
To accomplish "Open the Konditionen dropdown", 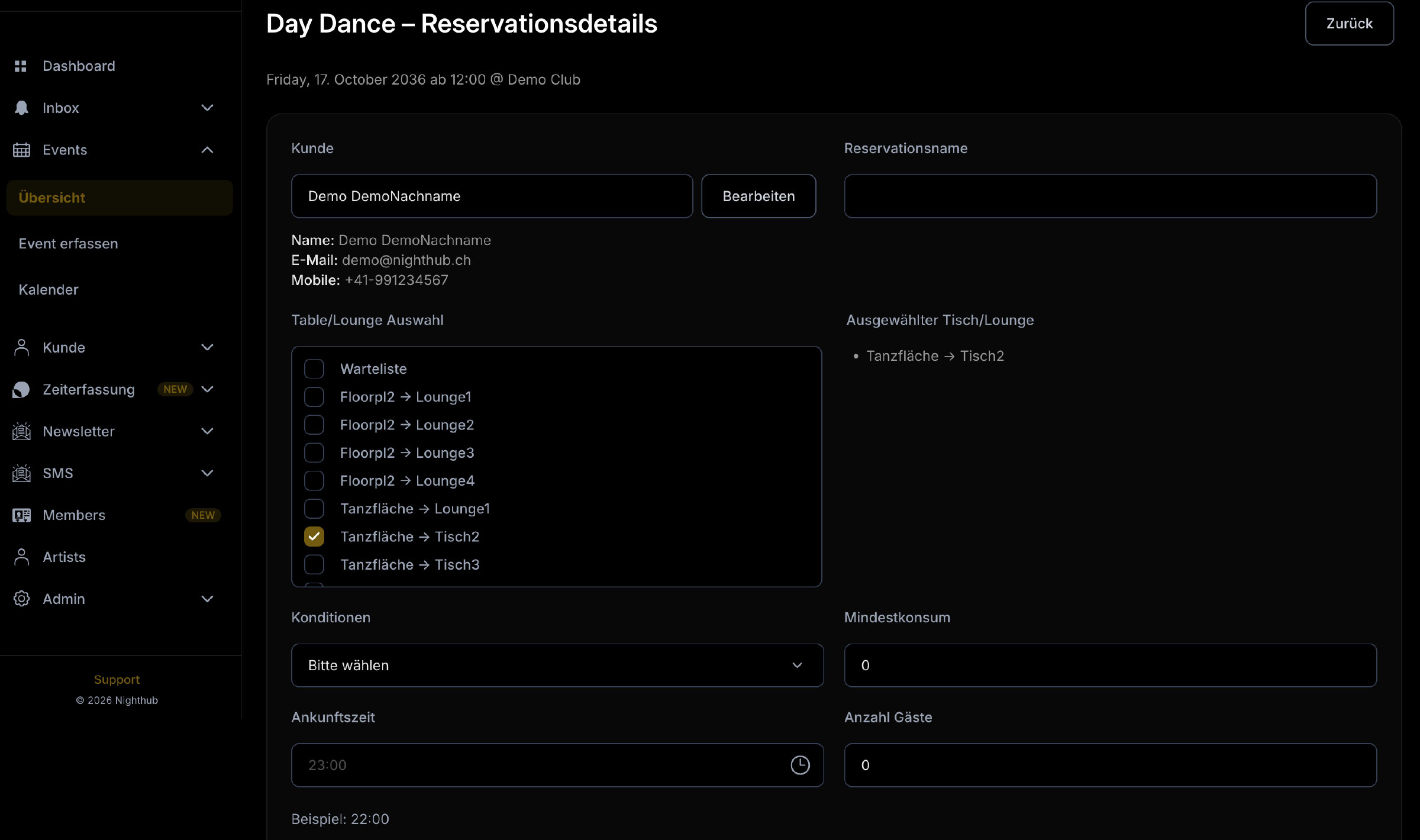I will tap(556, 665).
